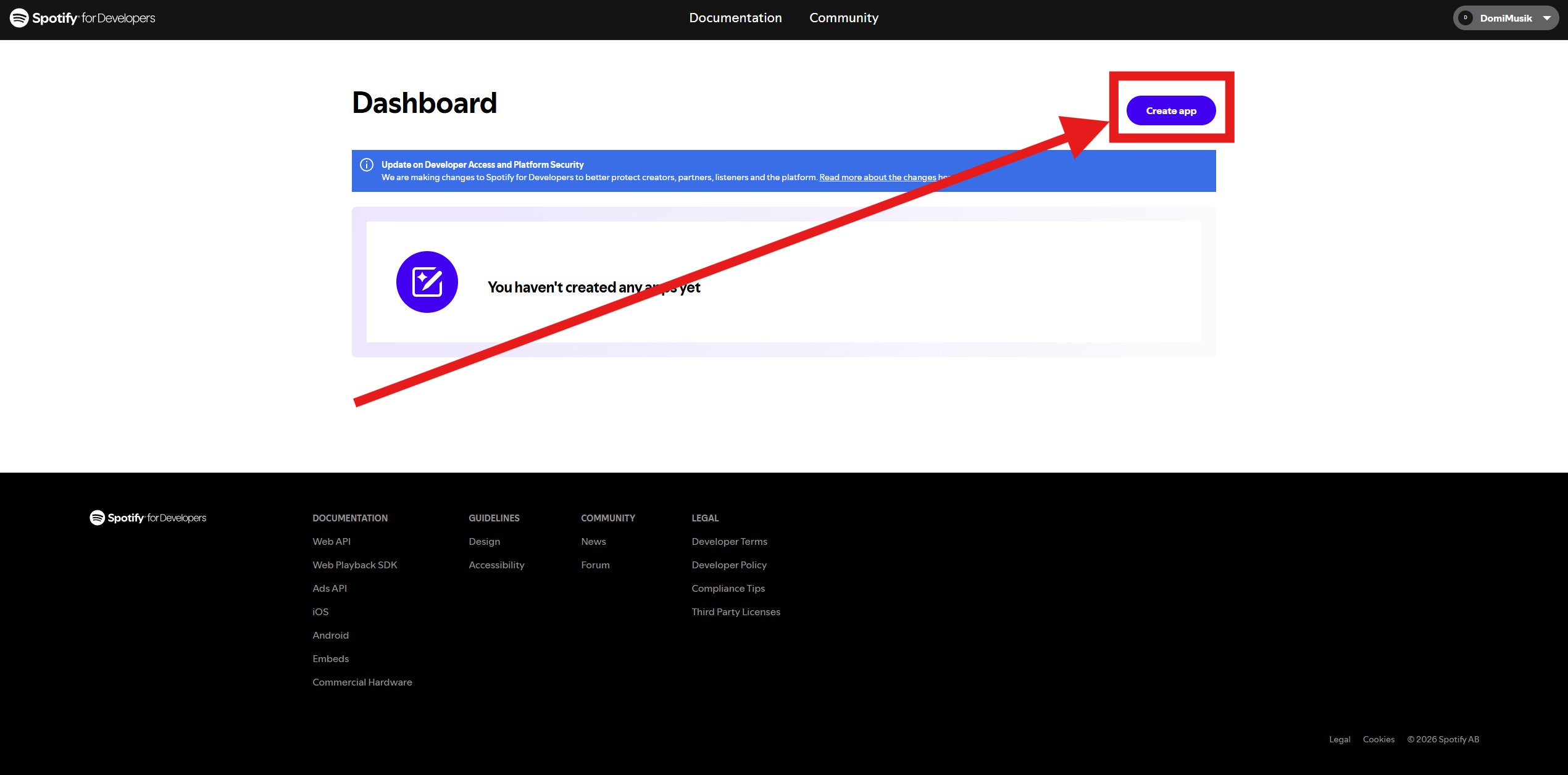Screen dimensions: 1568x775
Task: Click the Cookies link at page bottom
Action: (x=1378, y=739)
